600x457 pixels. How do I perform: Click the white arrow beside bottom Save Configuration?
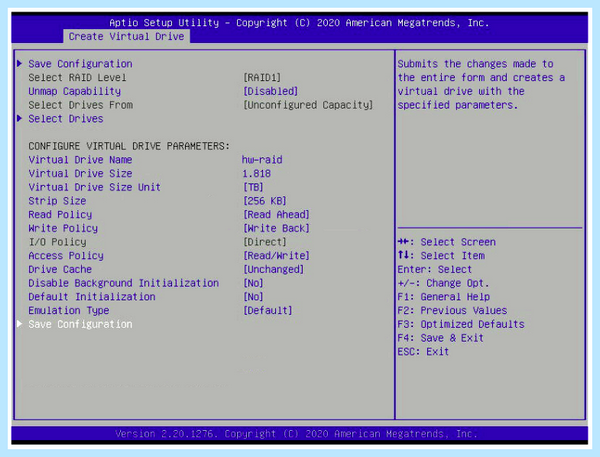click(20, 324)
